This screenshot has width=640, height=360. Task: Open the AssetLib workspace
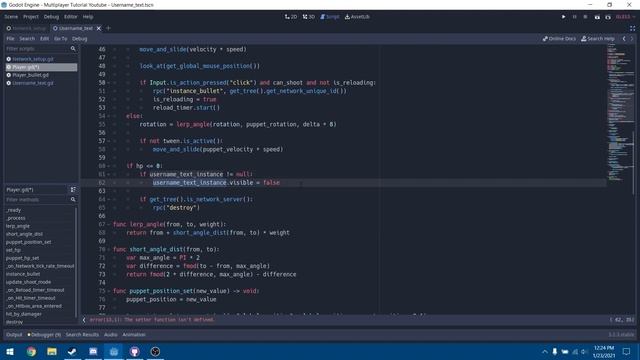click(x=357, y=17)
